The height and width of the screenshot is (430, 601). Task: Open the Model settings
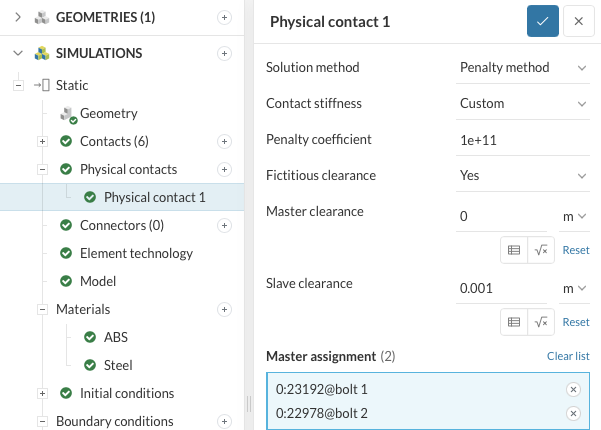98,281
